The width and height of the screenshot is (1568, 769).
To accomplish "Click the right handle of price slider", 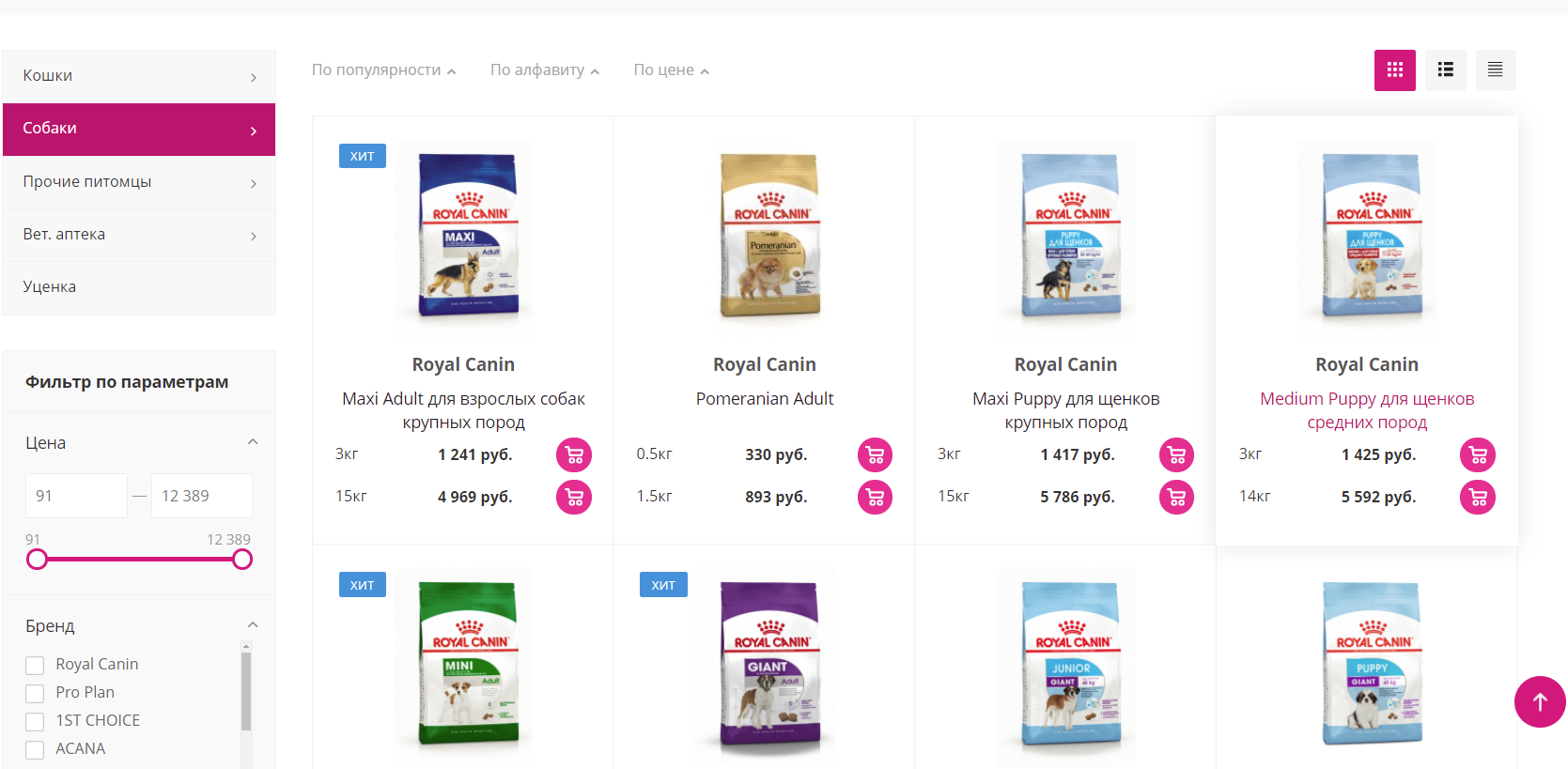I will 242,560.
